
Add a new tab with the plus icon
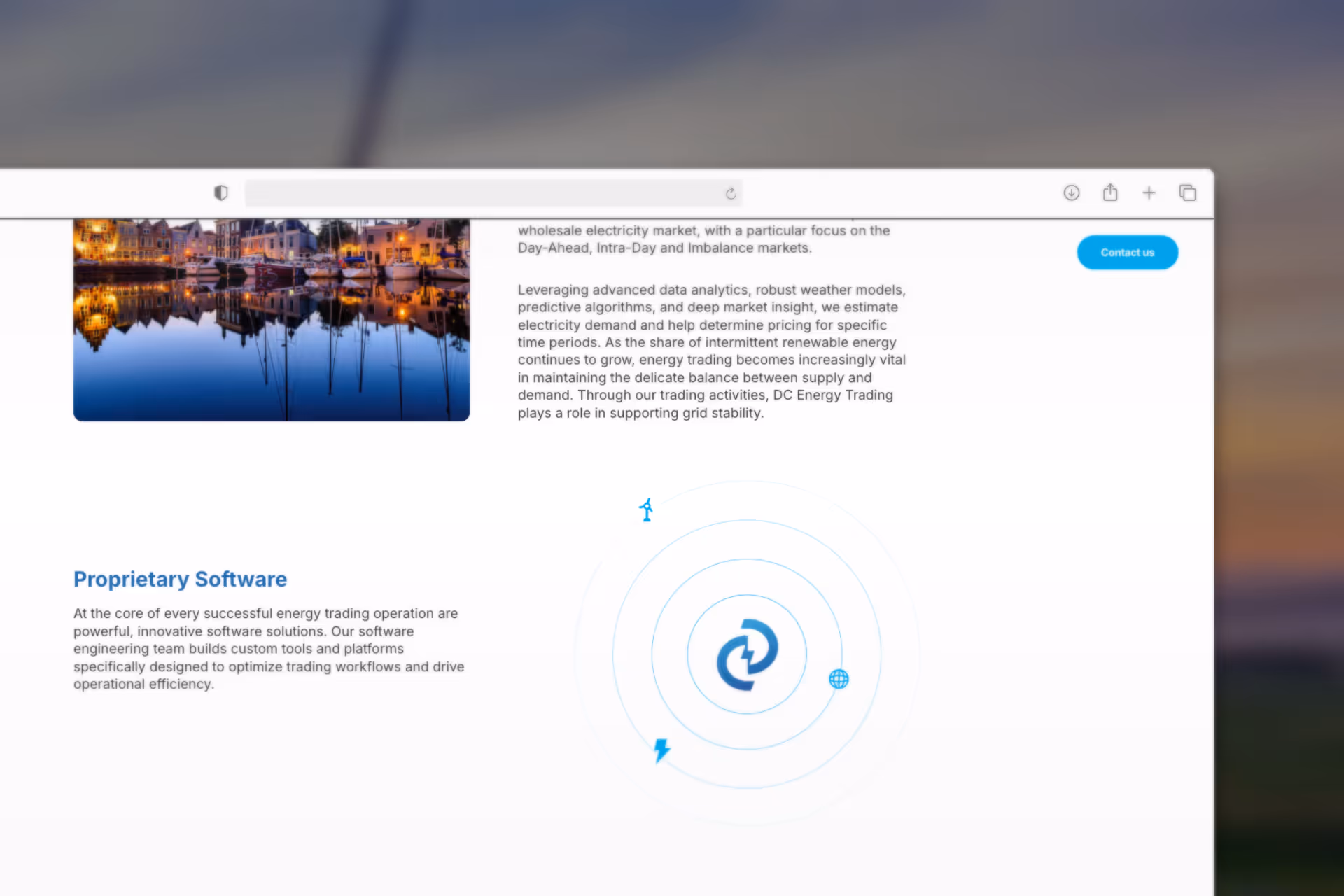[x=1149, y=192]
